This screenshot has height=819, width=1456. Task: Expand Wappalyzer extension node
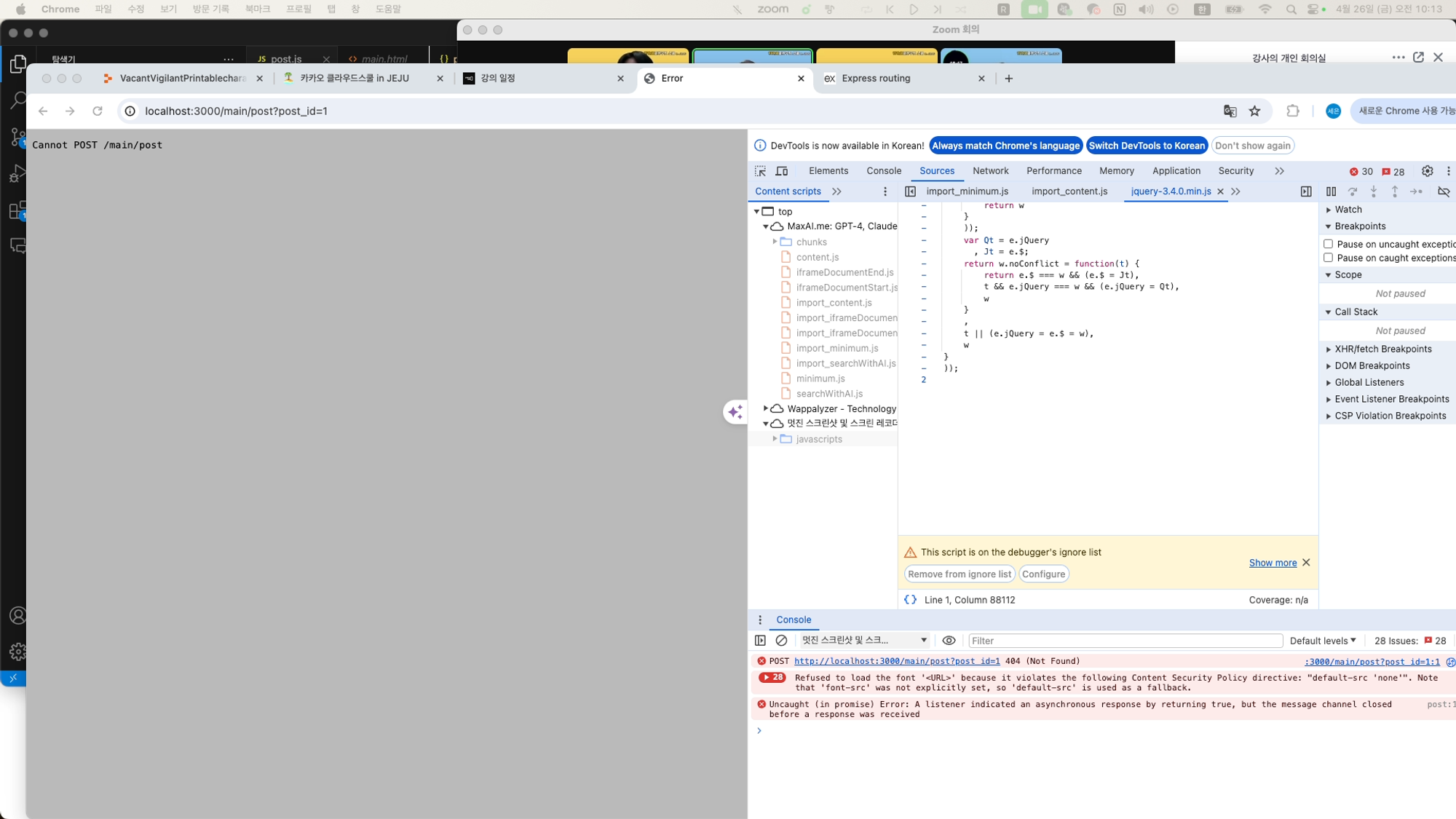pyautogui.click(x=765, y=409)
